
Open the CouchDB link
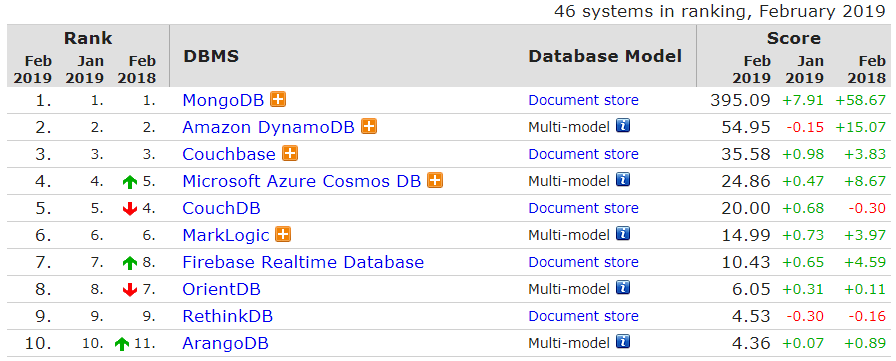pos(222,208)
